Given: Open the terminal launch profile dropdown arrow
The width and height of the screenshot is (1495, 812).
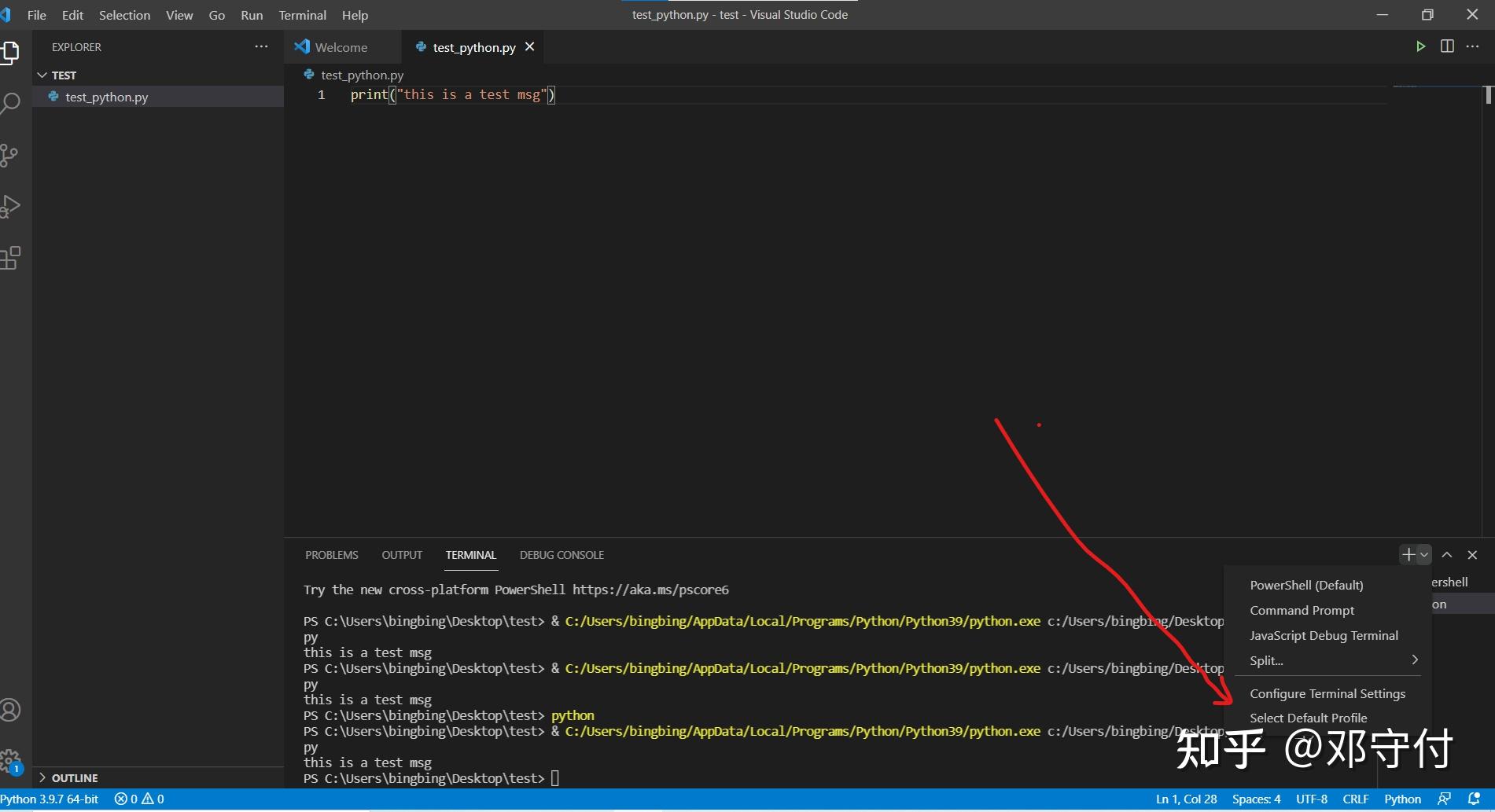Looking at the screenshot, I should point(1423,555).
